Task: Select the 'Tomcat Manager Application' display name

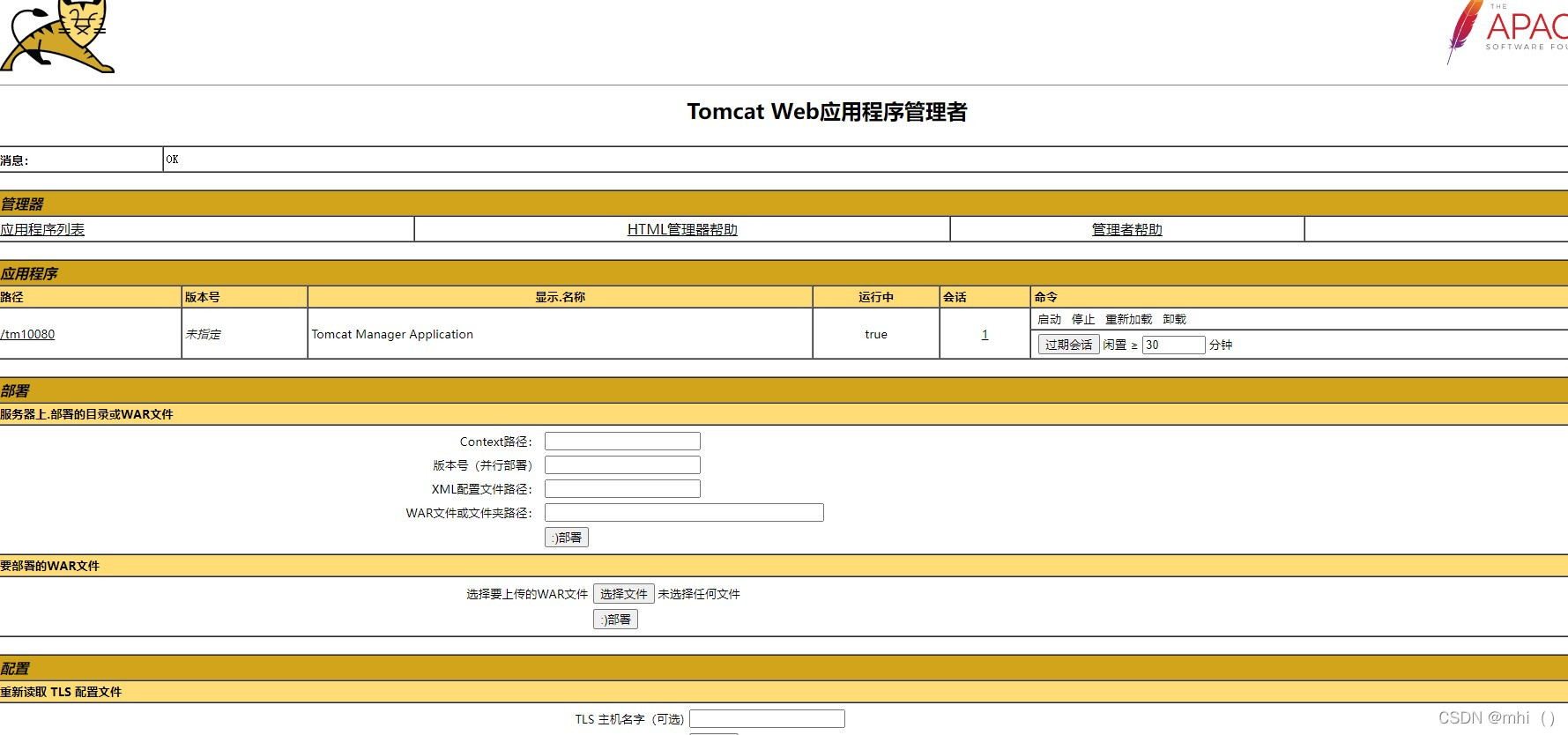Action: 392,334
